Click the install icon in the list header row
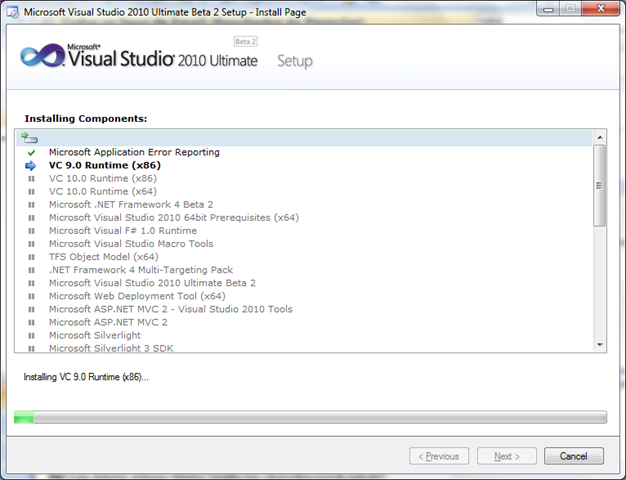This screenshot has height=480, width=626. [30, 138]
